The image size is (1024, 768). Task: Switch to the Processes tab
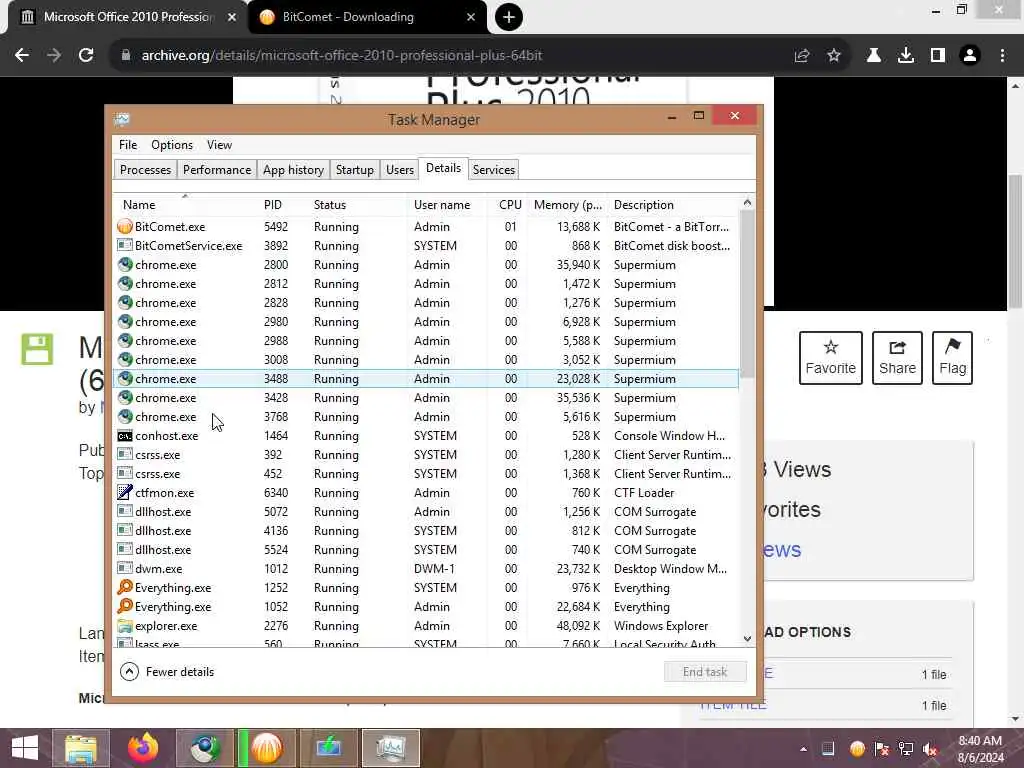coord(146,170)
